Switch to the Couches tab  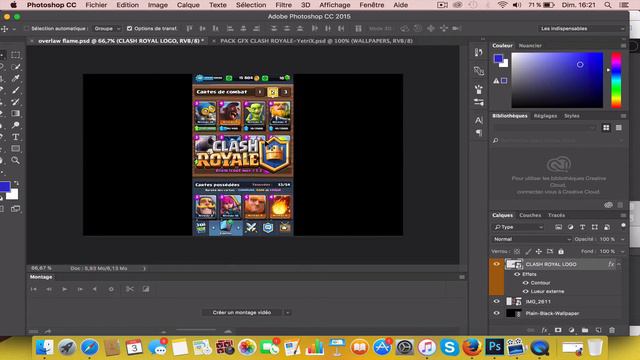(530, 215)
